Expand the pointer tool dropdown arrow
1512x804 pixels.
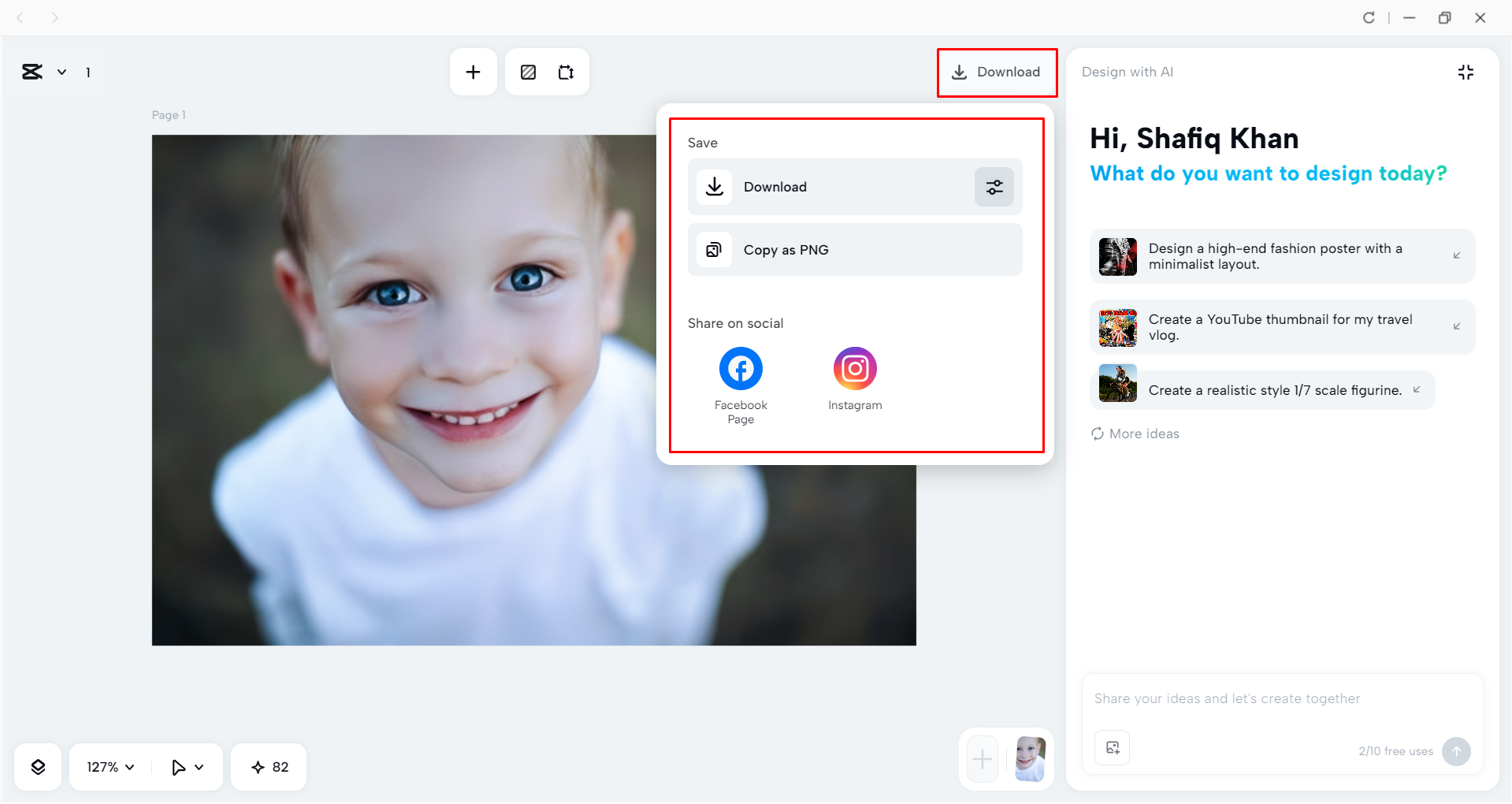(x=199, y=767)
